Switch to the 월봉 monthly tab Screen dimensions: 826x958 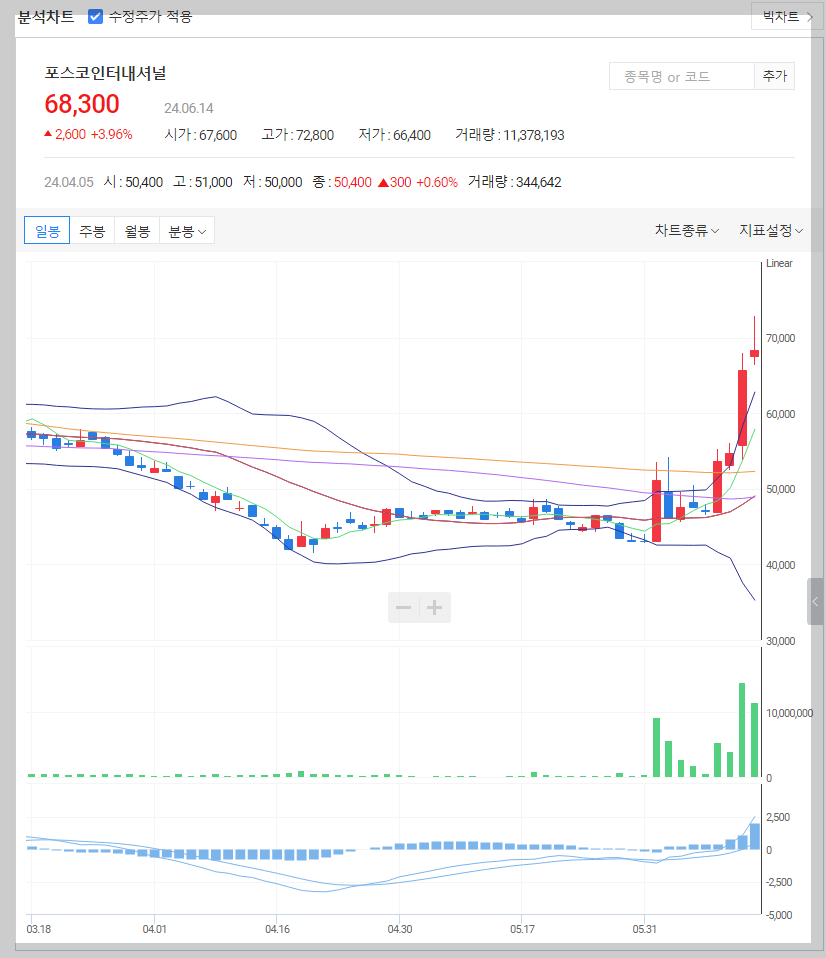[137, 231]
